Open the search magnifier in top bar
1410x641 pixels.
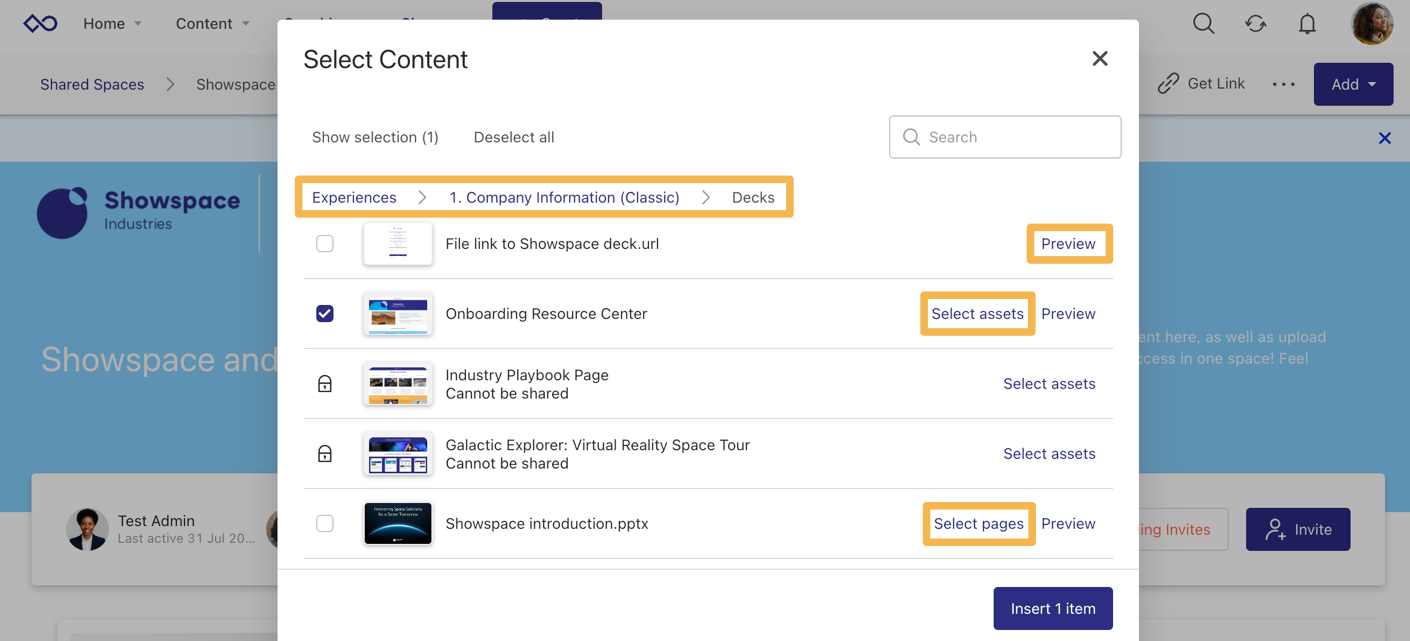coord(1203,24)
